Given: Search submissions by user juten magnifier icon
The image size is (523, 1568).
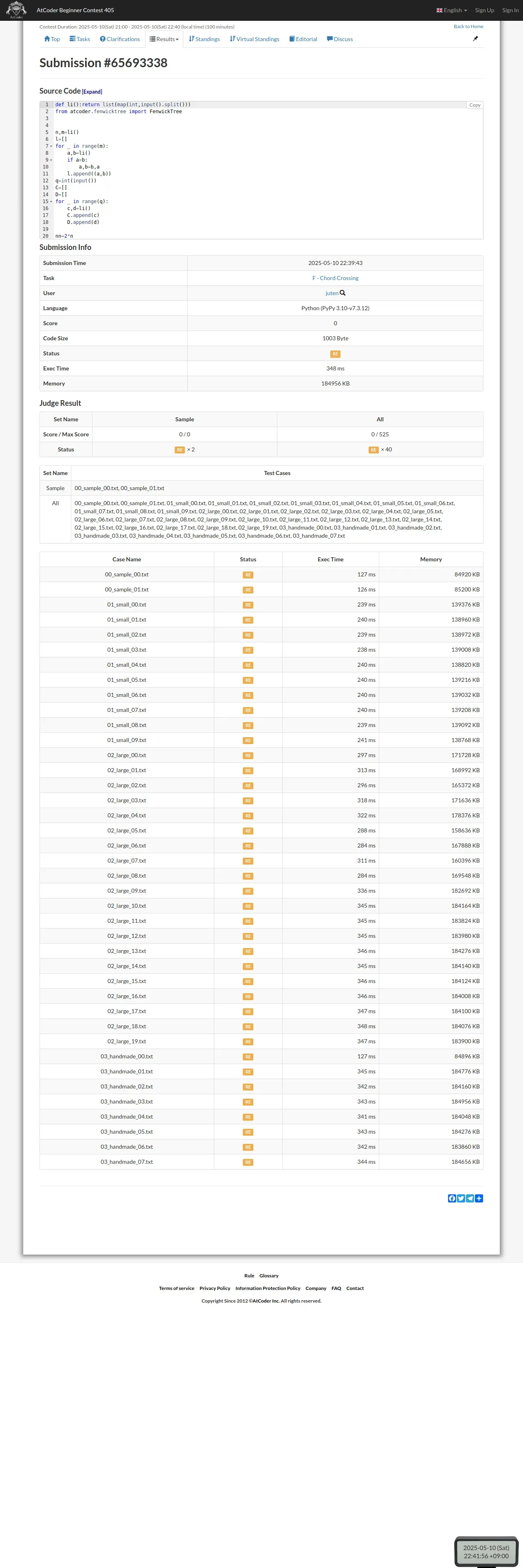Looking at the screenshot, I should [x=343, y=293].
